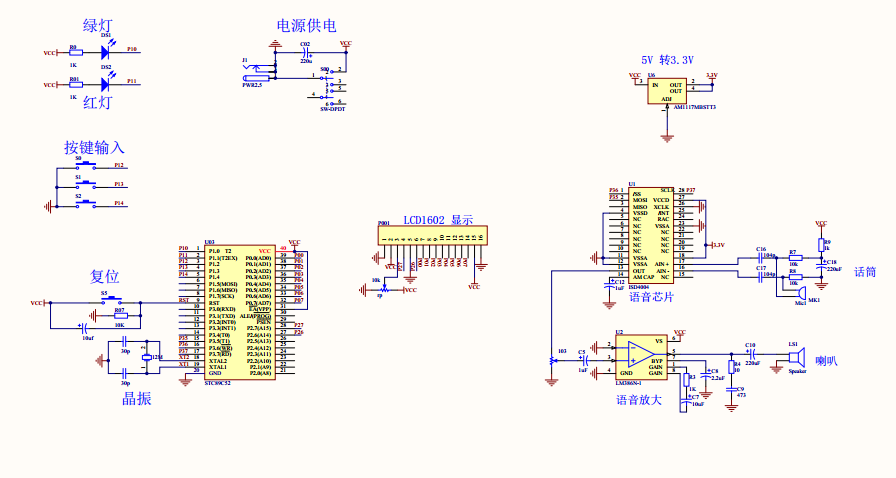Click the PWR2.5 connector label

point(252,85)
